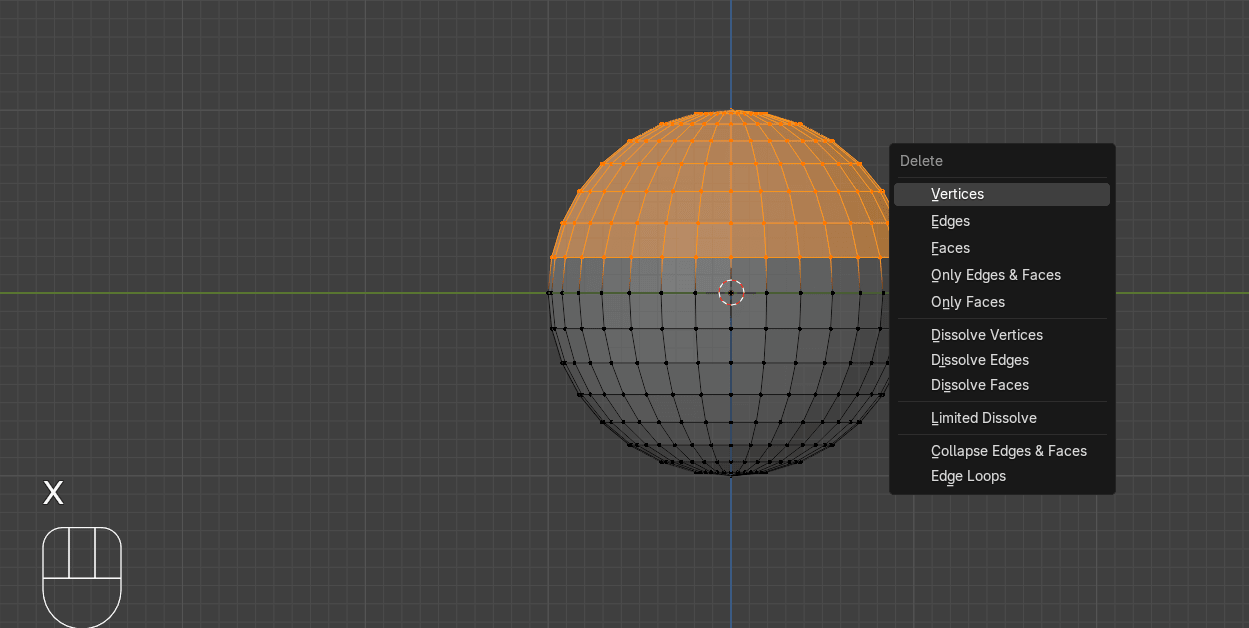Screen dimensions: 1249x628
Task: Click the bottom pole vertex of sphere
Action: pos(731,474)
